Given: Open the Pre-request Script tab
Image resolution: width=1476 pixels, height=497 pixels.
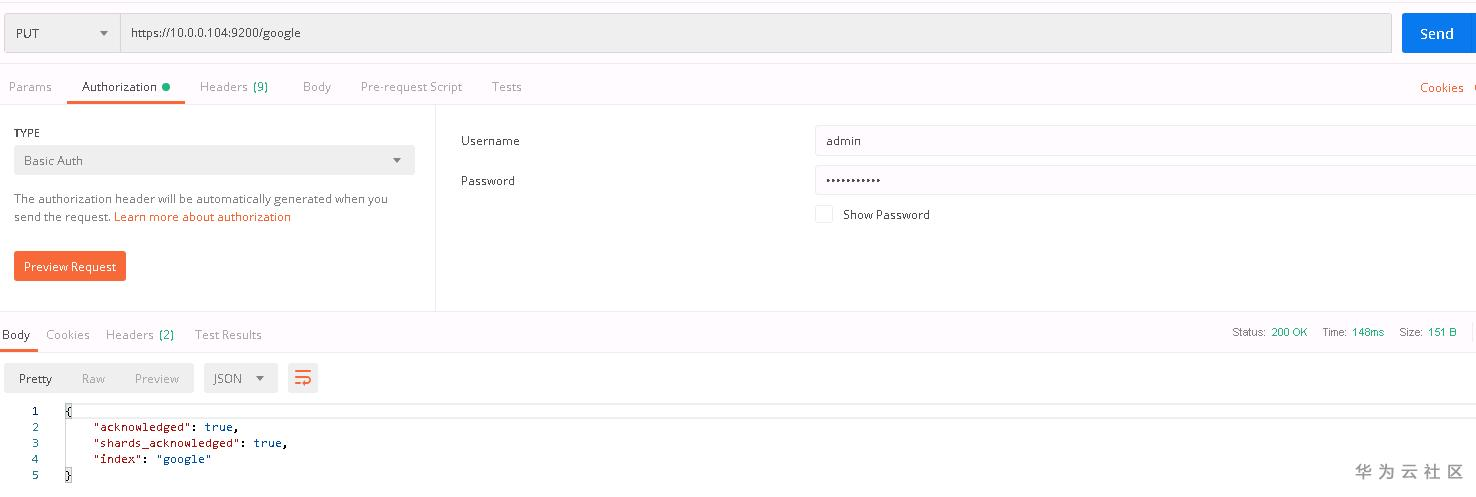Looking at the screenshot, I should click(411, 87).
